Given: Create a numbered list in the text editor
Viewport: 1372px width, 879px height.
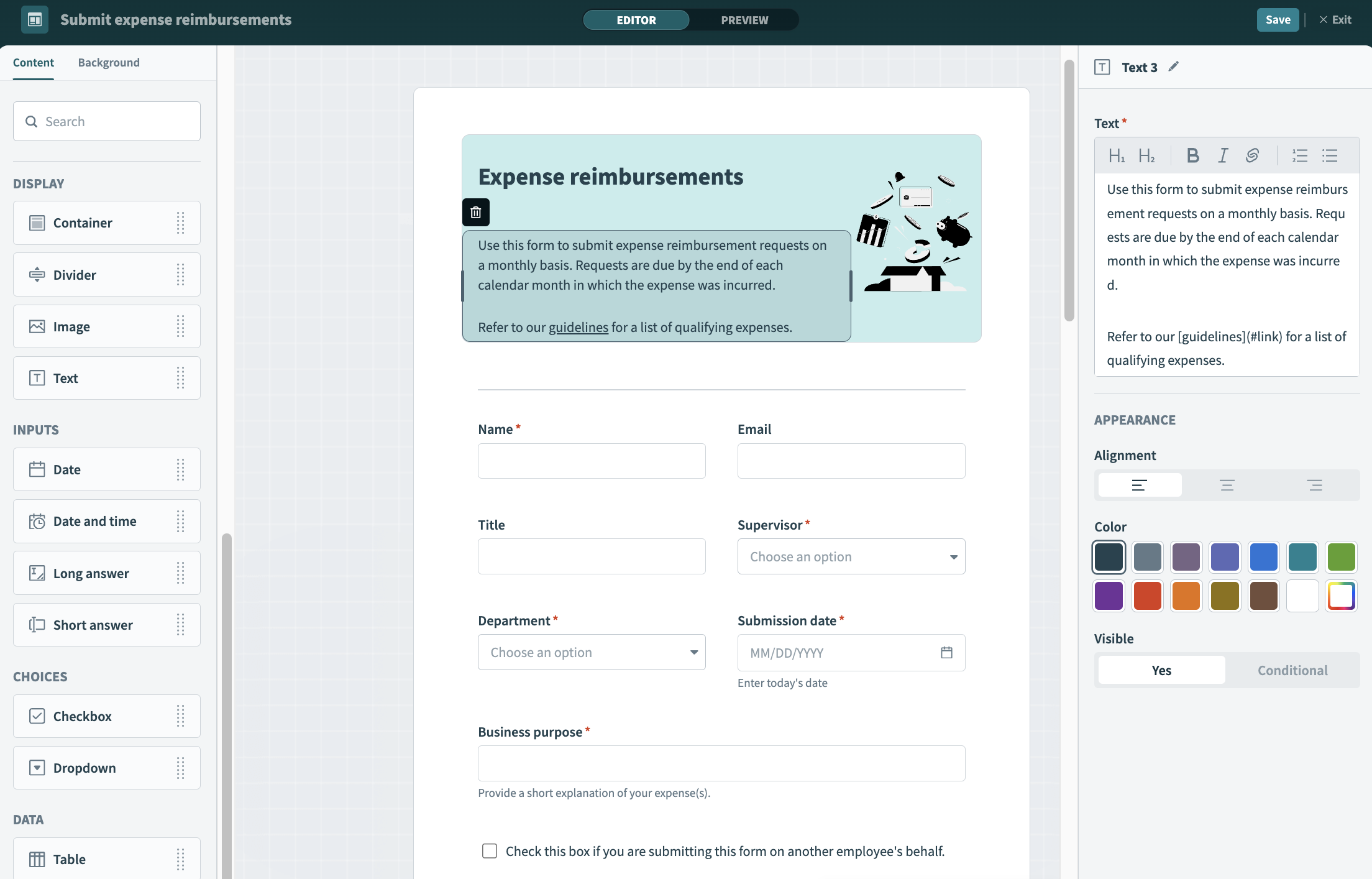Looking at the screenshot, I should point(1299,155).
